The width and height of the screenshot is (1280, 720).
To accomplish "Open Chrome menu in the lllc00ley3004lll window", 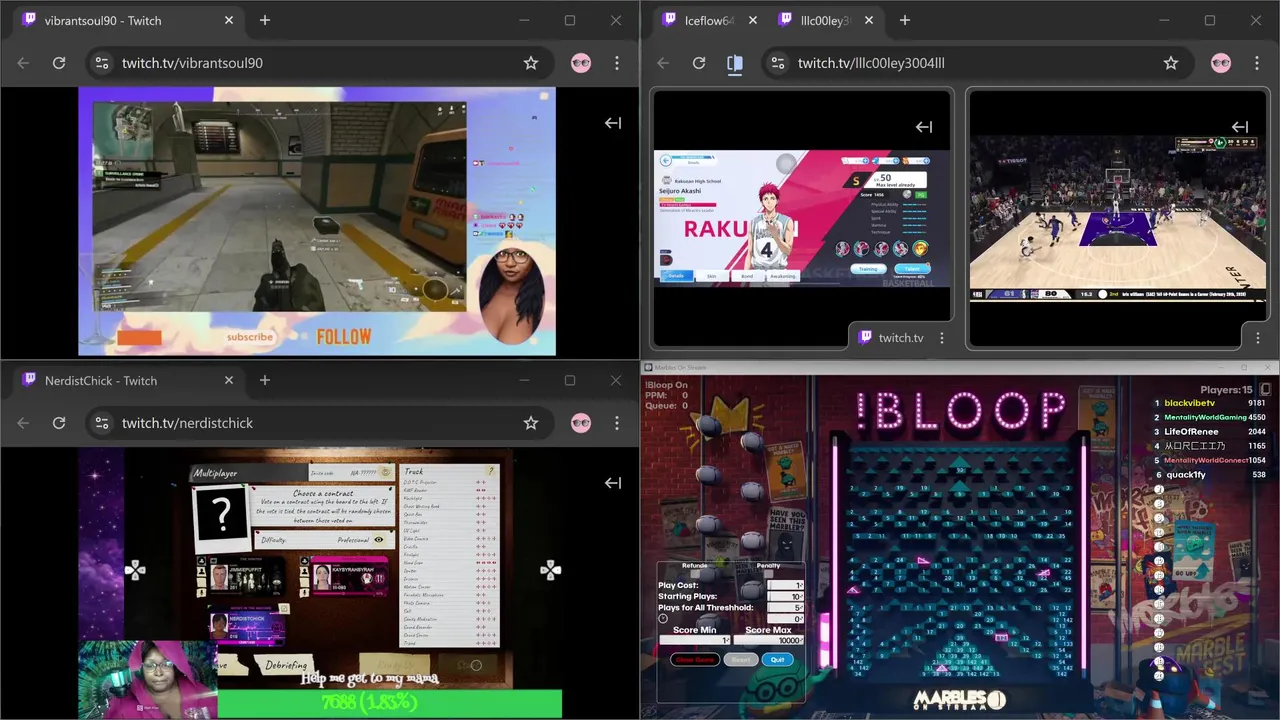I will coord(1257,63).
